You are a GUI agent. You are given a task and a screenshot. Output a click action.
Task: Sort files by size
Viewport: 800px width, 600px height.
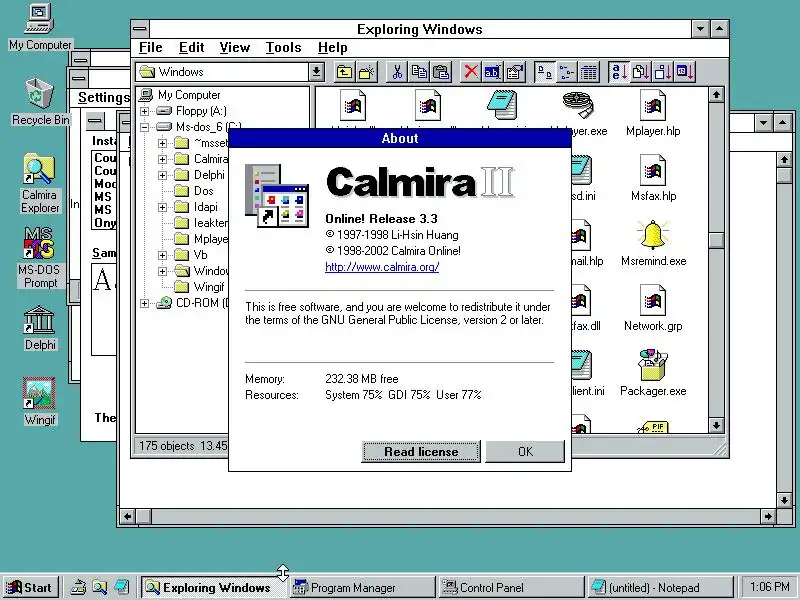click(x=662, y=72)
